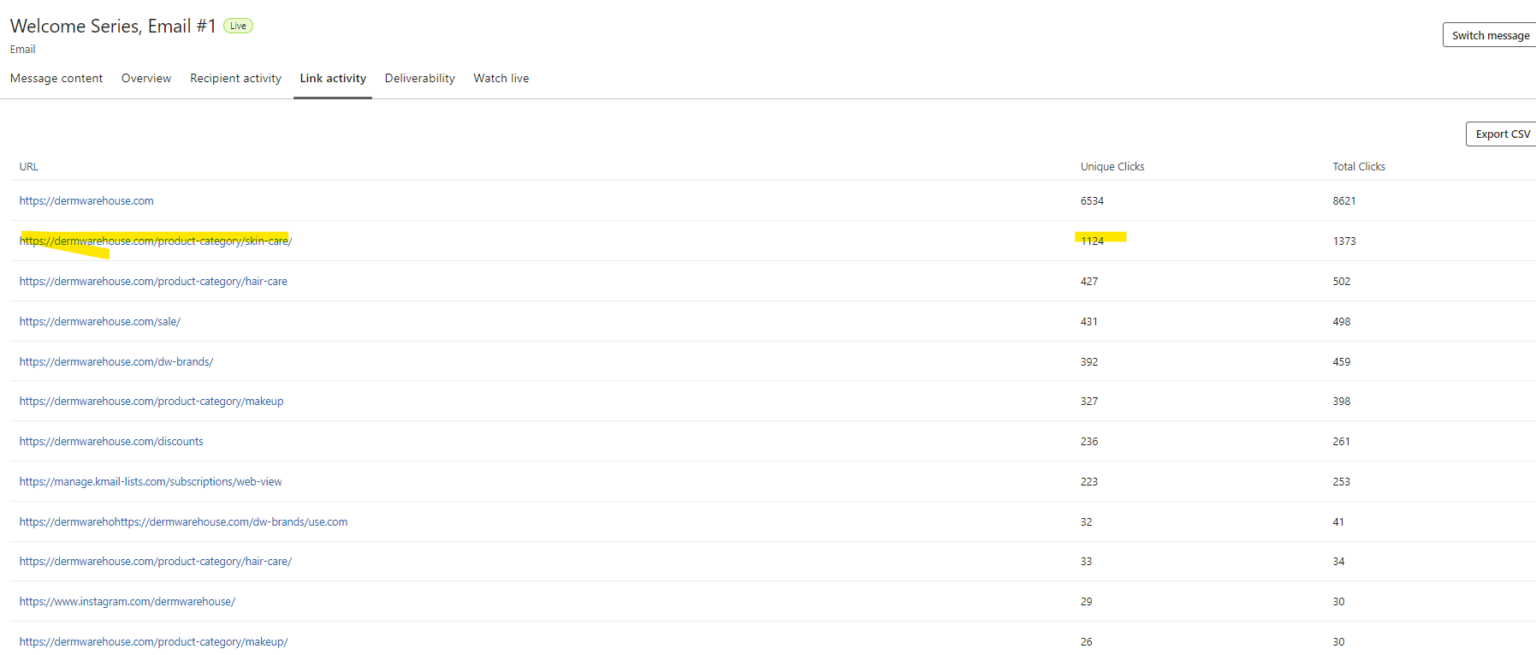Open the dw-brands link with 392 clicks
Screen dimensions: 1536x655
tap(116, 361)
